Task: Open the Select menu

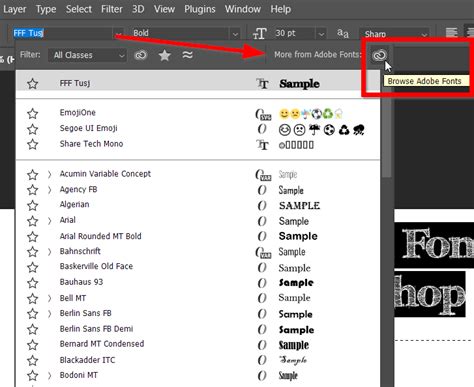Action: coord(79,9)
